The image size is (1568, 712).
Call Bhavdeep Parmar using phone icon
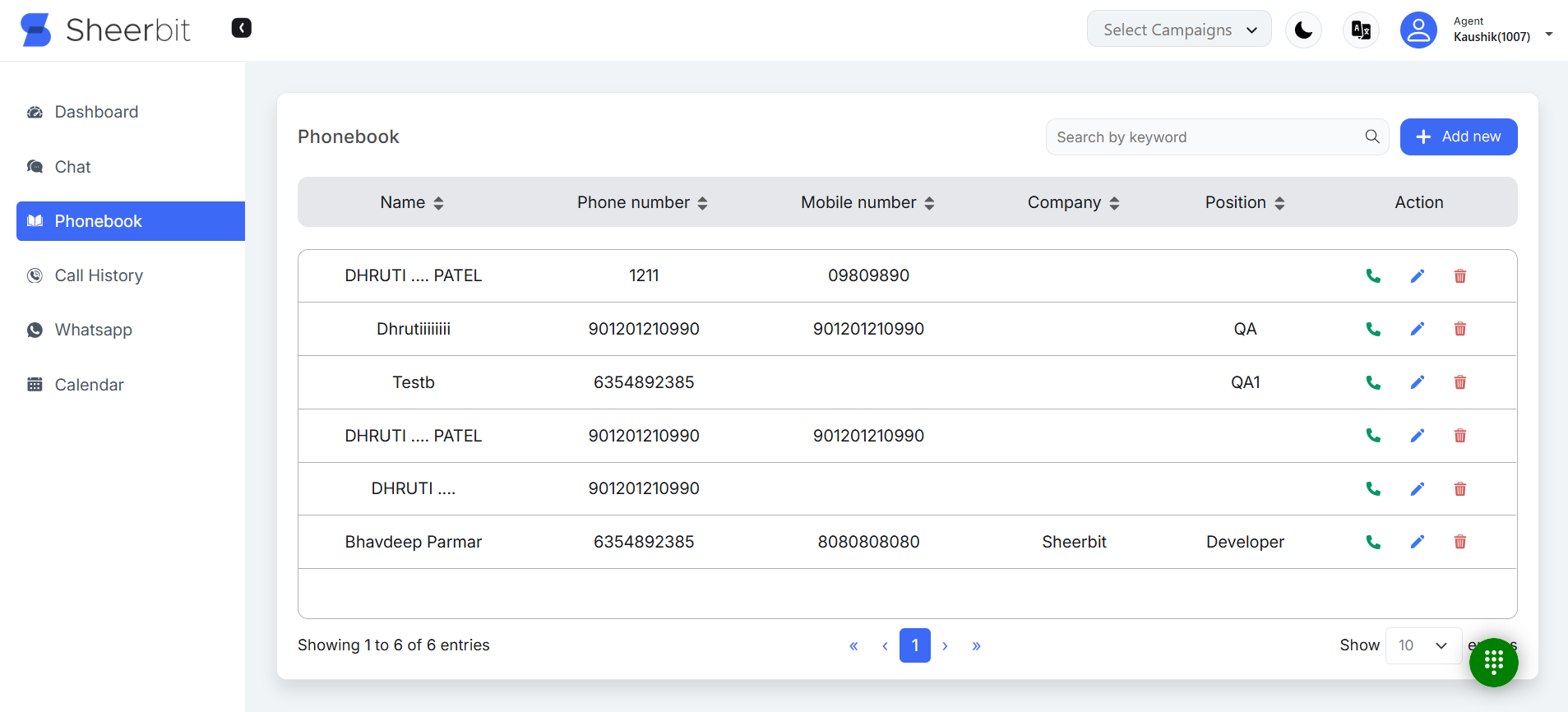pyautogui.click(x=1372, y=542)
